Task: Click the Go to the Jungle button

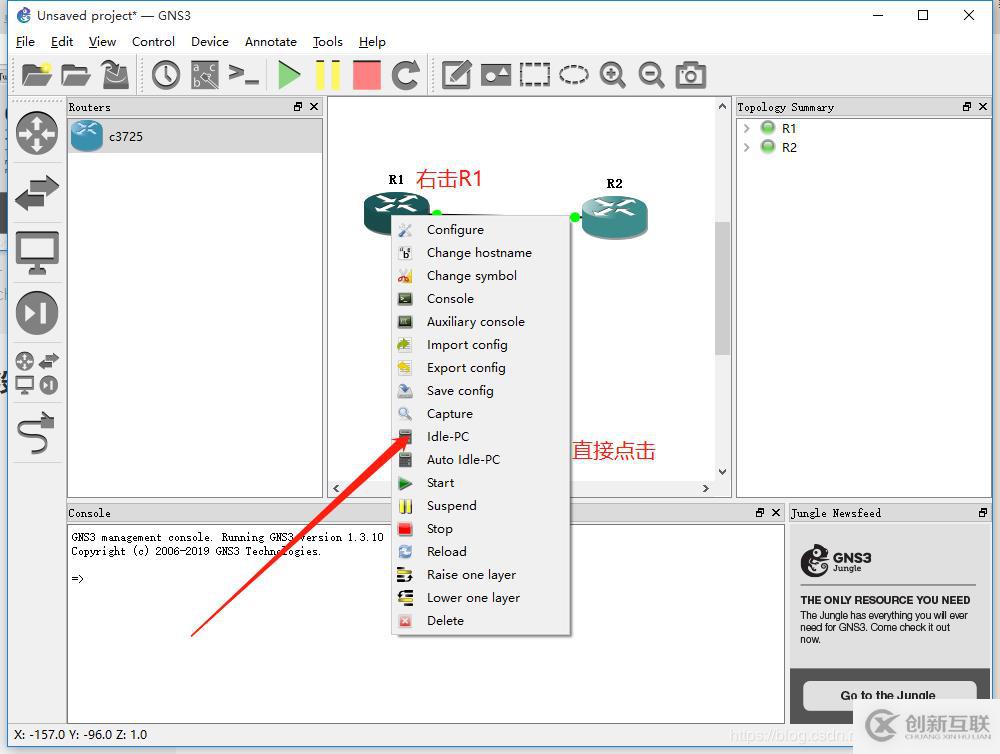Action: coord(889,695)
